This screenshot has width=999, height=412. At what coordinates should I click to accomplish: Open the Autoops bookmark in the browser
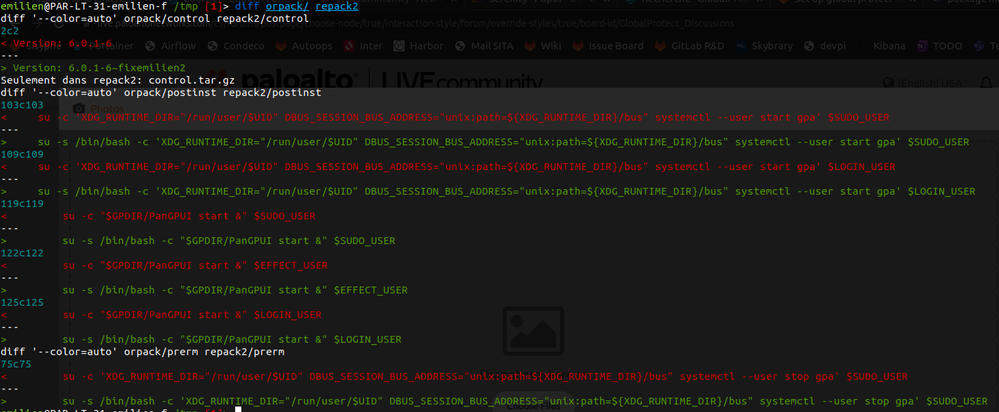click(305, 46)
